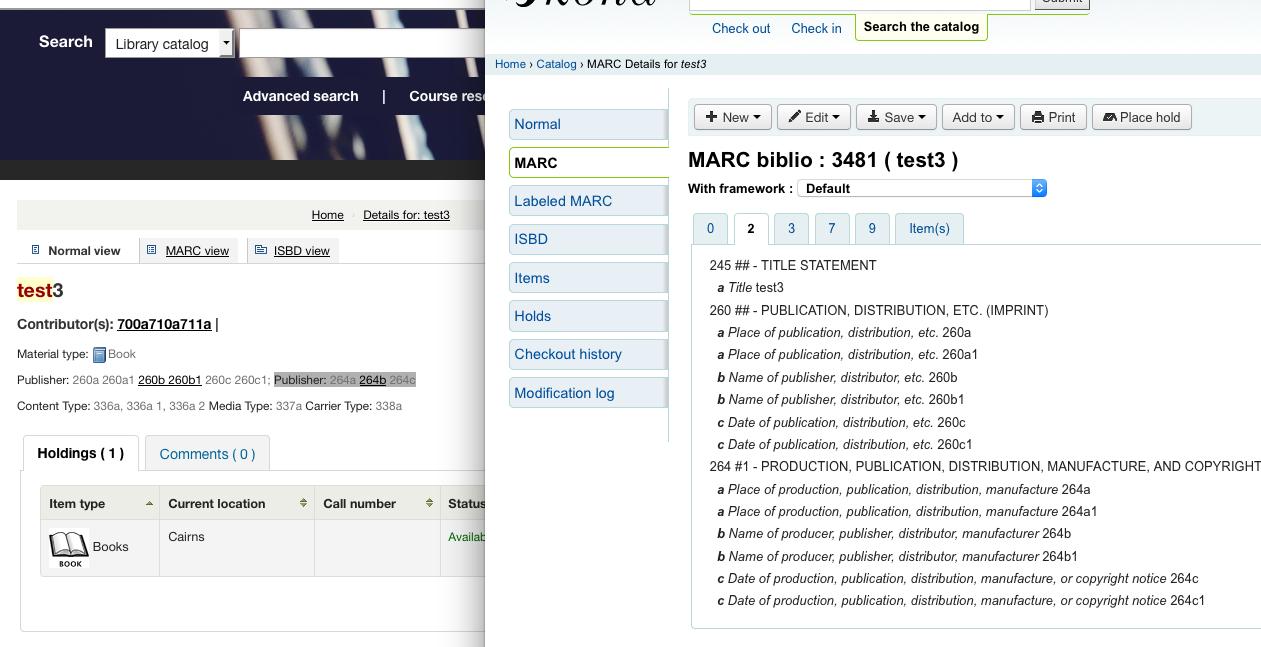Click the Place hold button
The image size is (1261, 647).
(x=1141, y=117)
